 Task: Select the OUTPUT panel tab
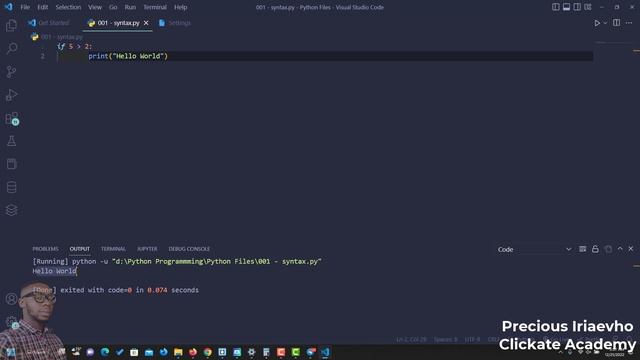click(80, 249)
